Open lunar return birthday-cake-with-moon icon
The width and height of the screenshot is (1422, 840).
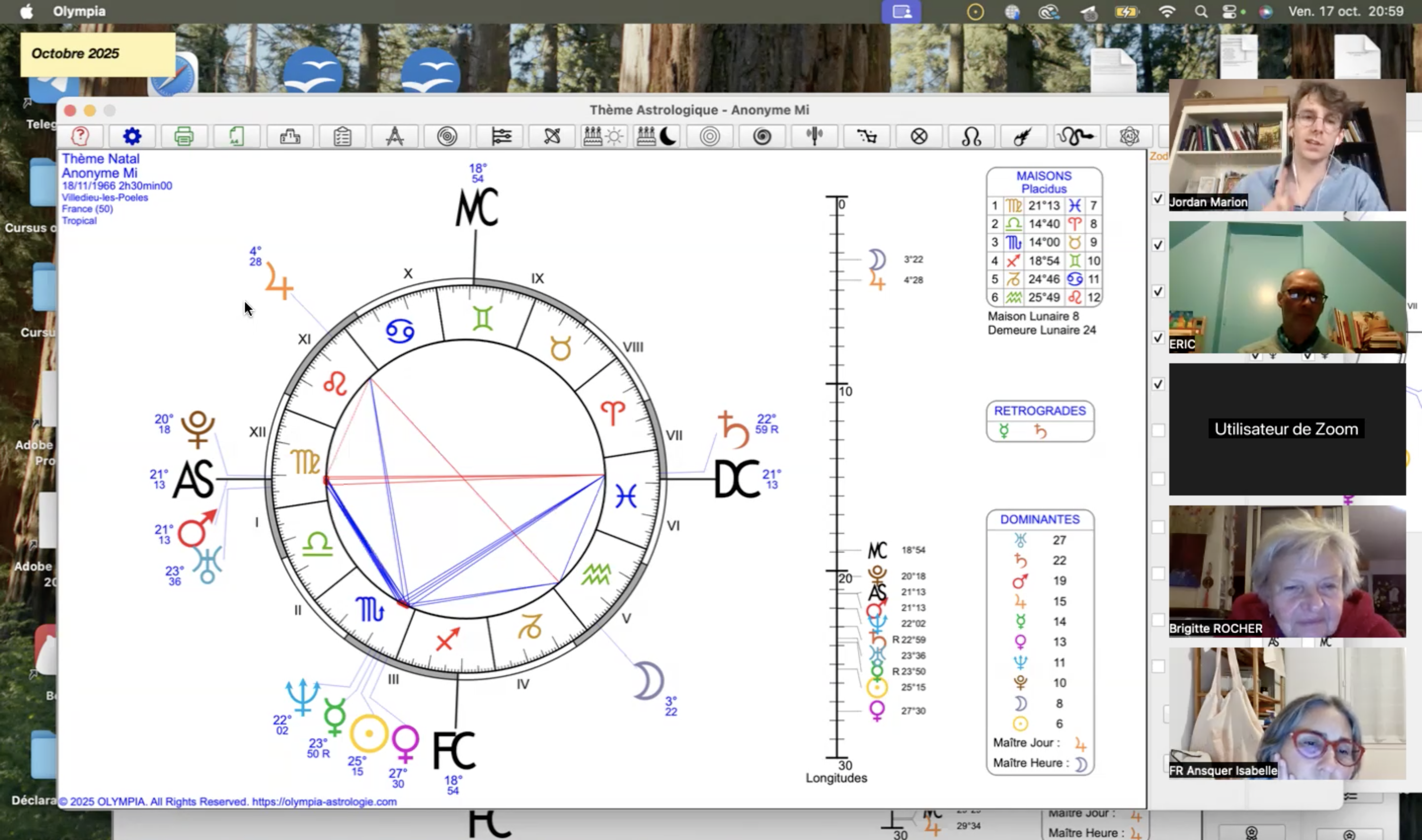coord(656,136)
